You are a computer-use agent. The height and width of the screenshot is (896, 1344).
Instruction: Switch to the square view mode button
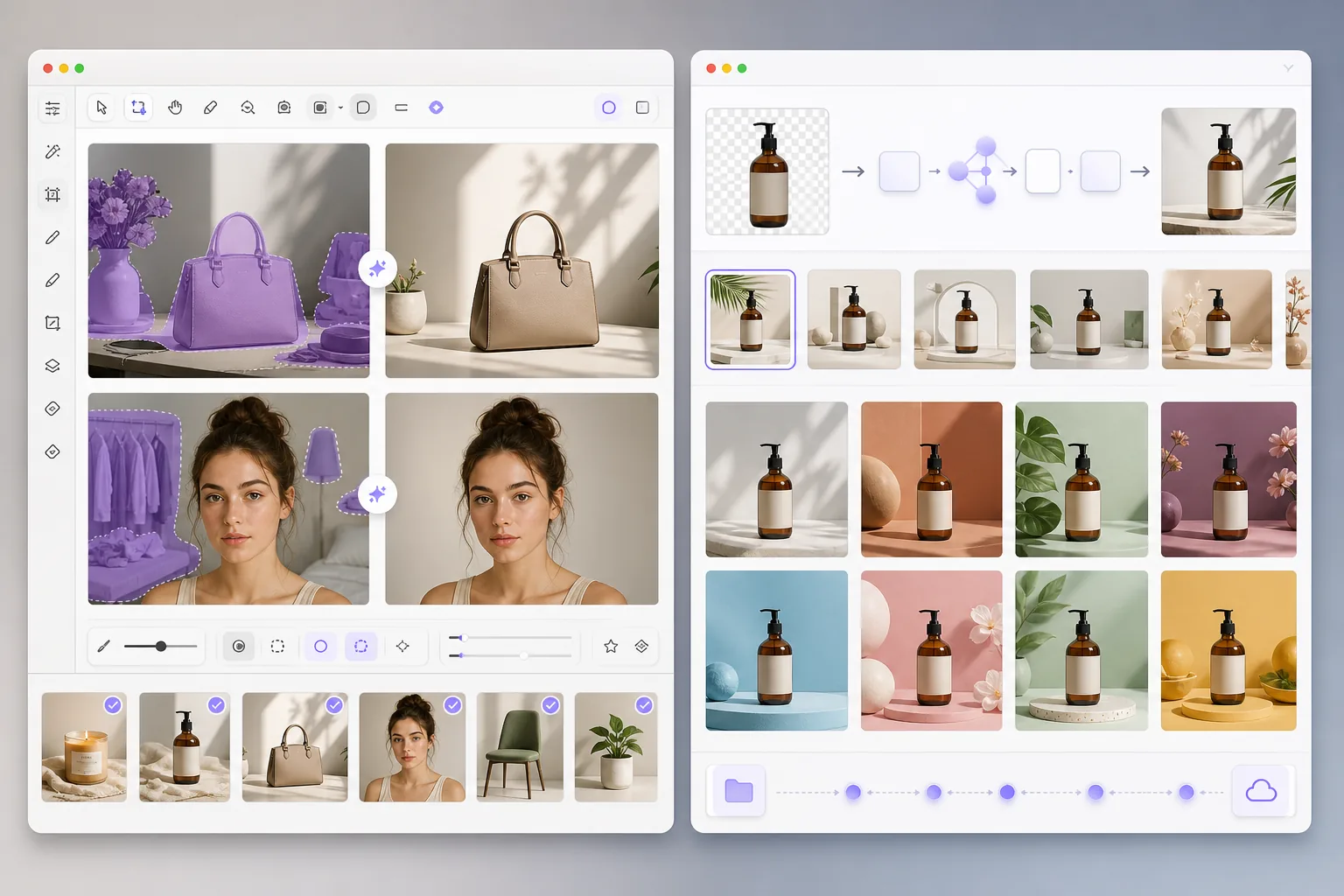click(642, 108)
